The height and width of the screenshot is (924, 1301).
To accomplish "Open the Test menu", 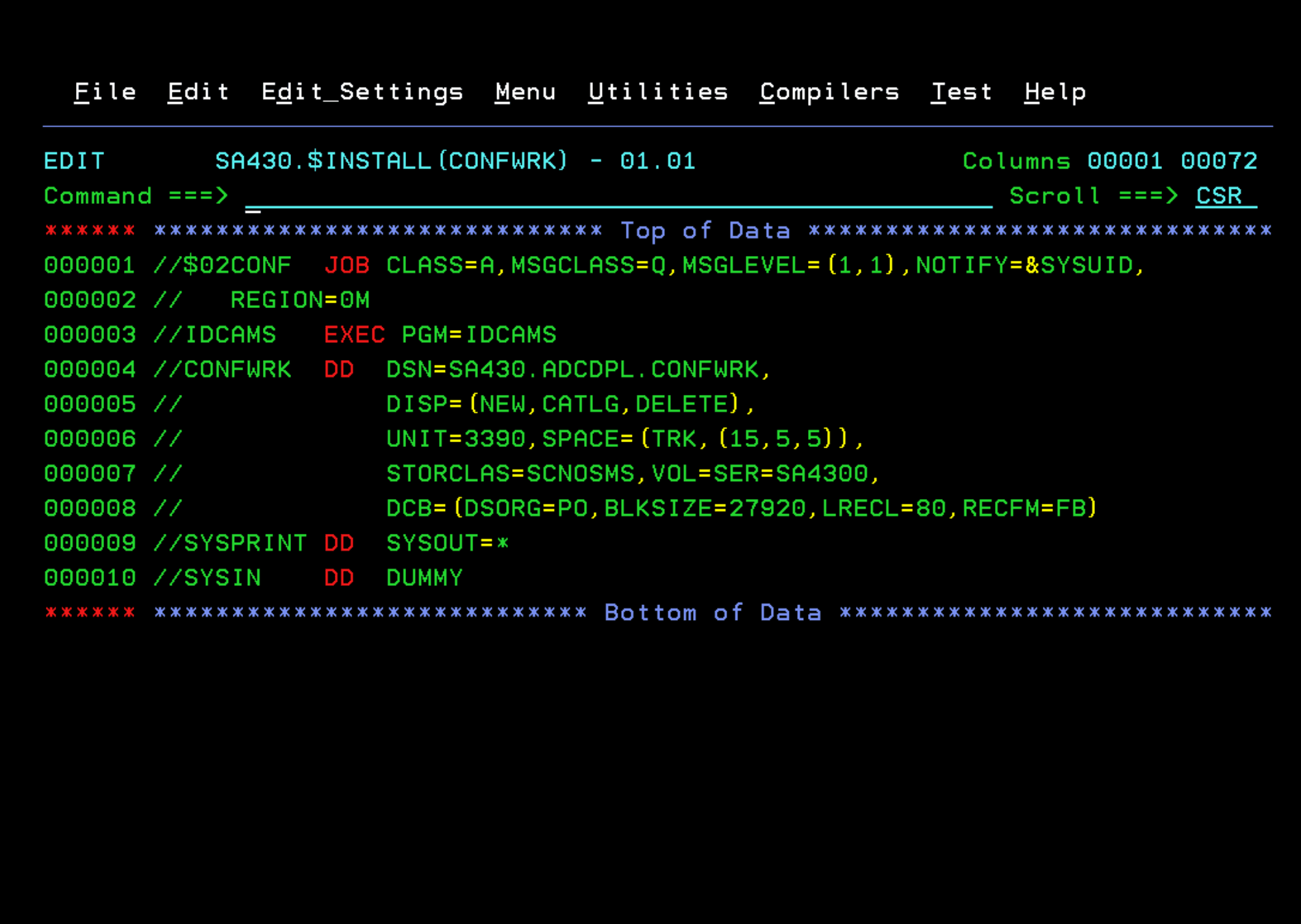I will pos(961,91).
